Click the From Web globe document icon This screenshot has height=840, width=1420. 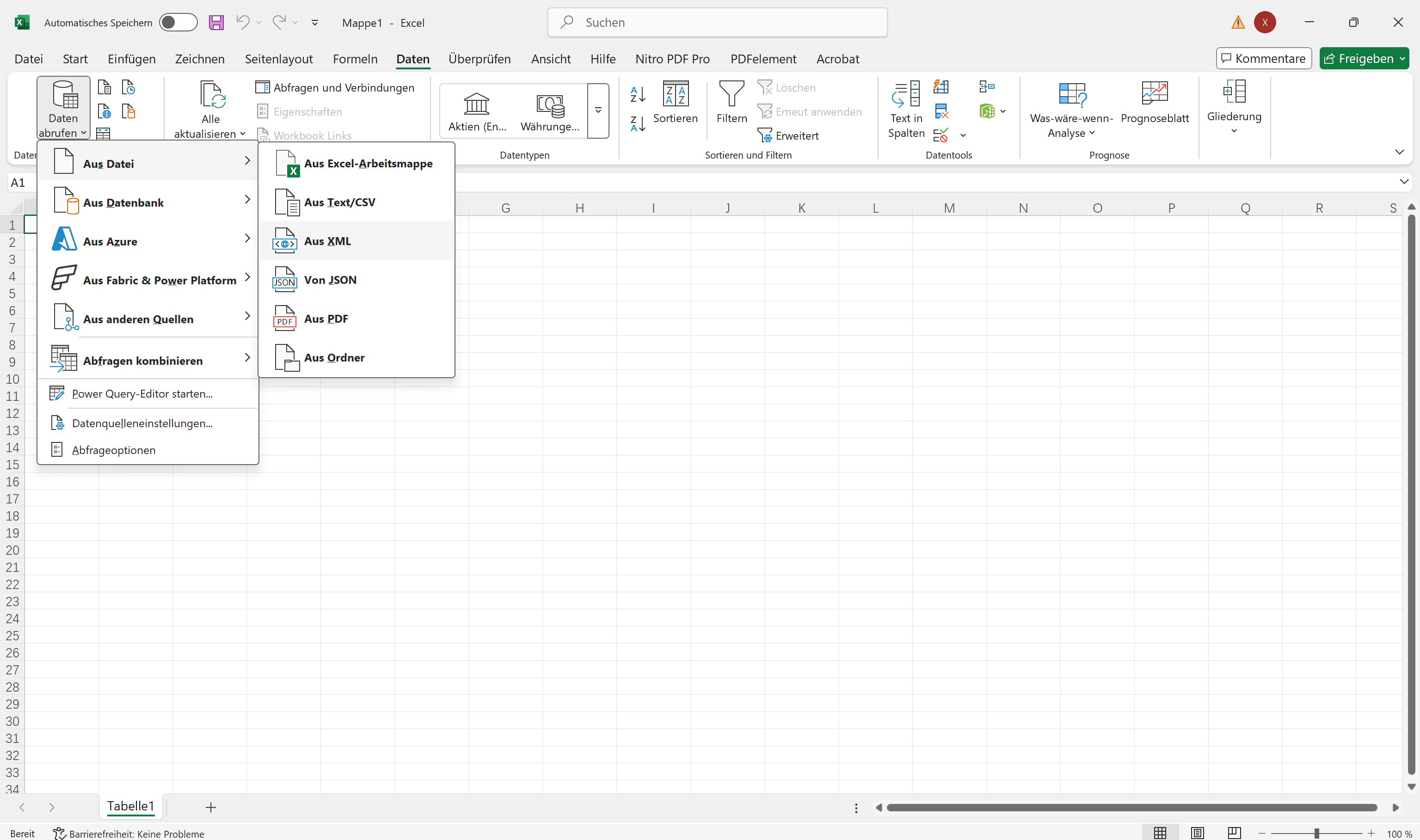coord(104,111)
